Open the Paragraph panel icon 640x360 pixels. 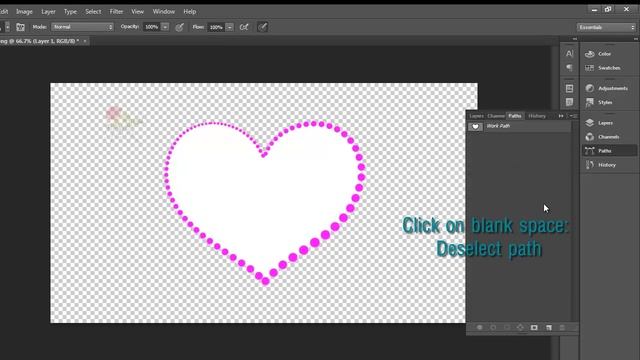pyautogui.click(x=569, y=68)
